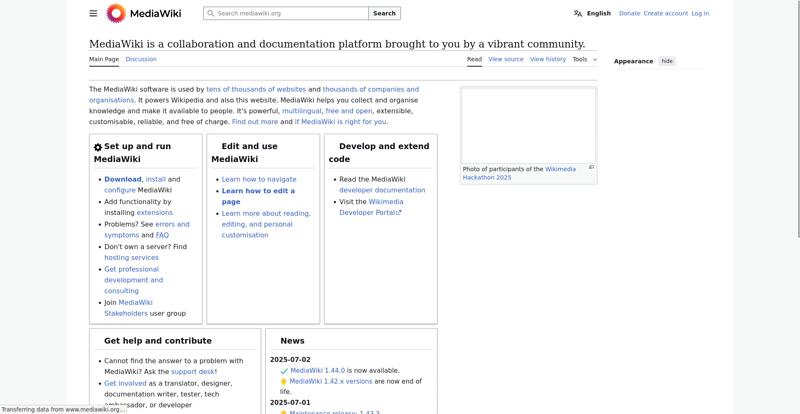The height and width of the screenshot is (414, 800).
Task: Hide the Appearance panel
Action: point(667,61)
